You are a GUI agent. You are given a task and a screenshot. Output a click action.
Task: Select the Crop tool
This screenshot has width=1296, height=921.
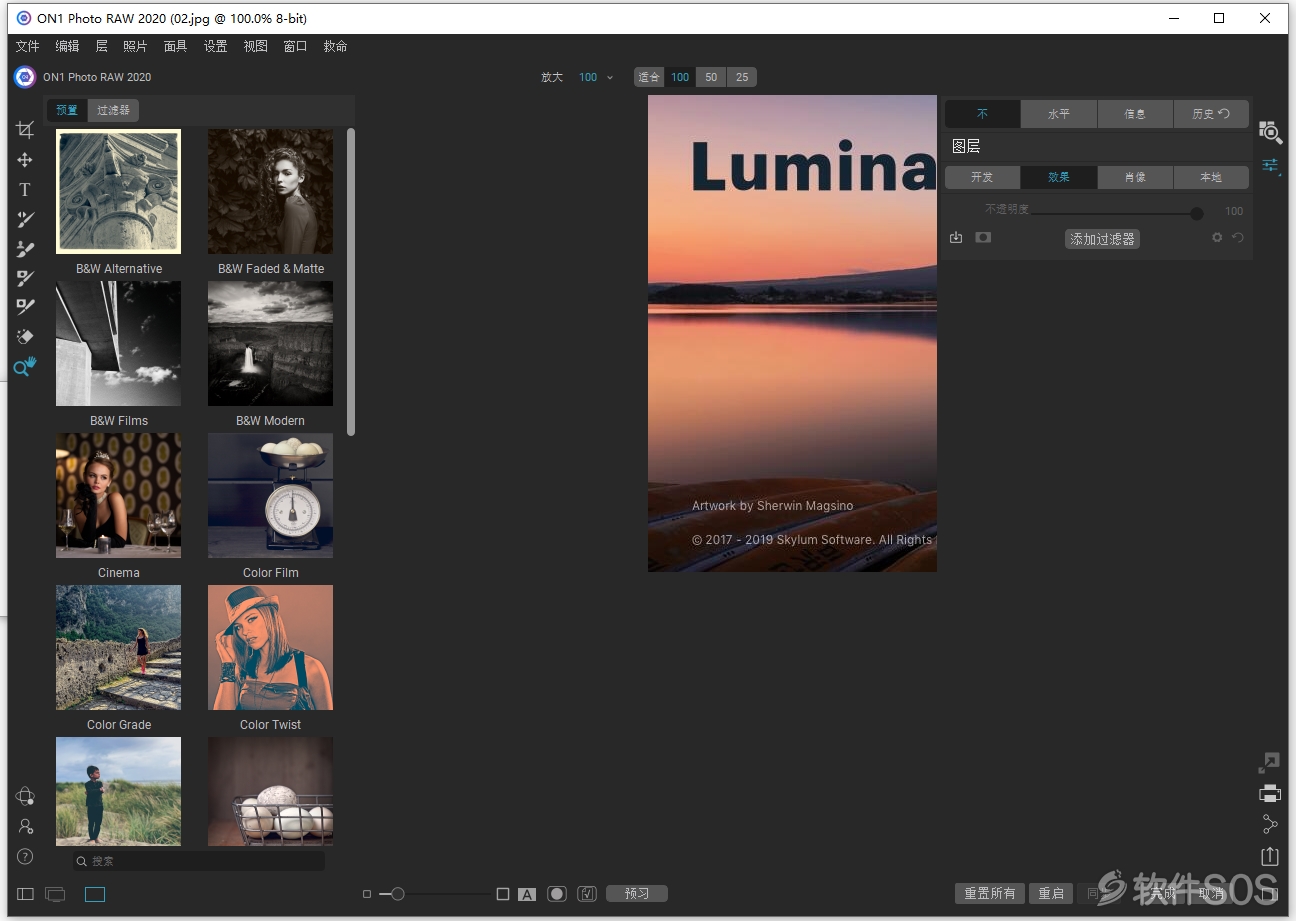[25, 130]
